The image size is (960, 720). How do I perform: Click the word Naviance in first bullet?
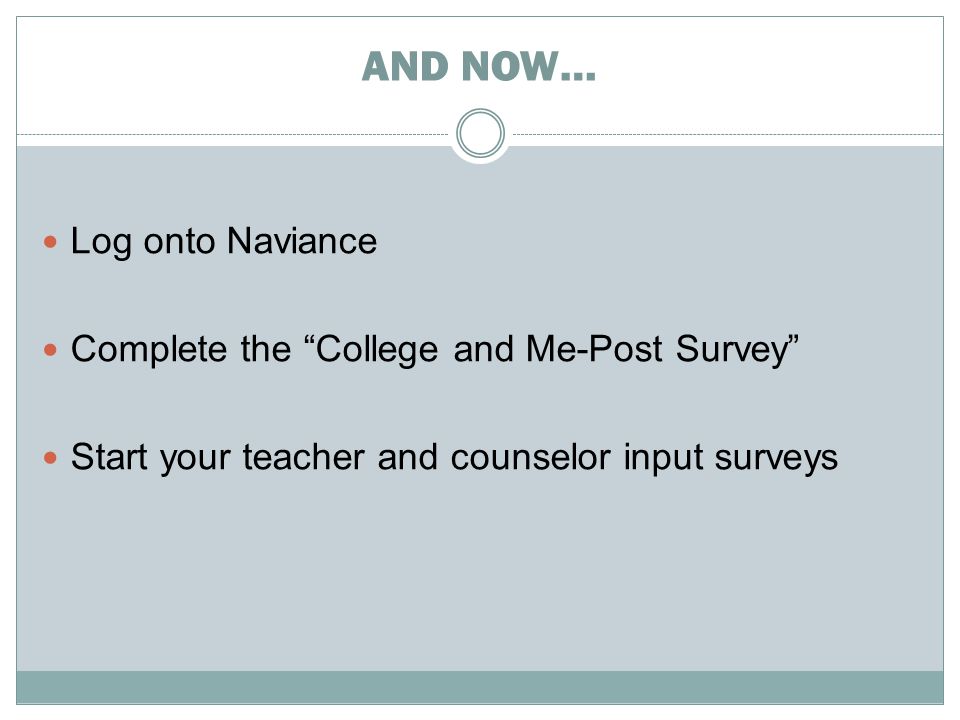point(302,241)
